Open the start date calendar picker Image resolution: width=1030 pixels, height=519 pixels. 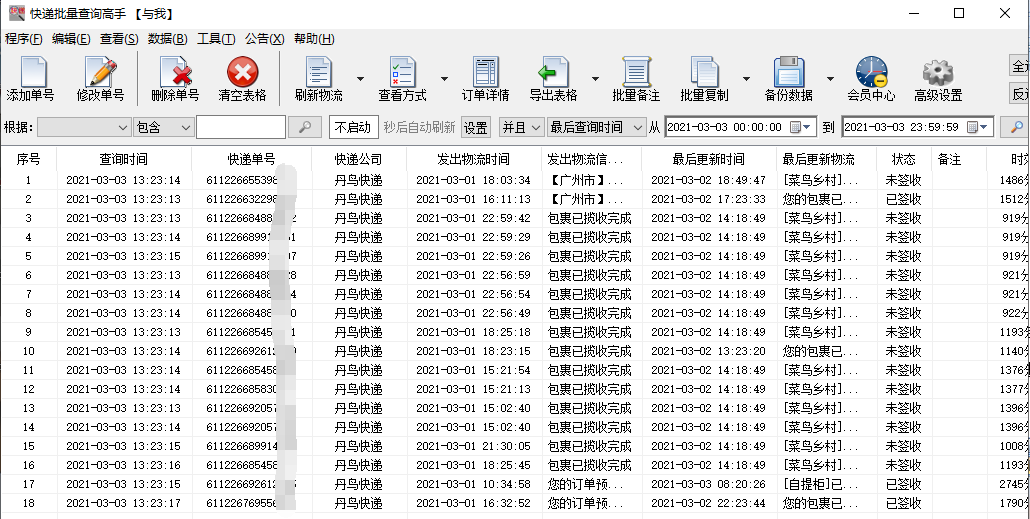pyautogui.click(x=796, y=127)
